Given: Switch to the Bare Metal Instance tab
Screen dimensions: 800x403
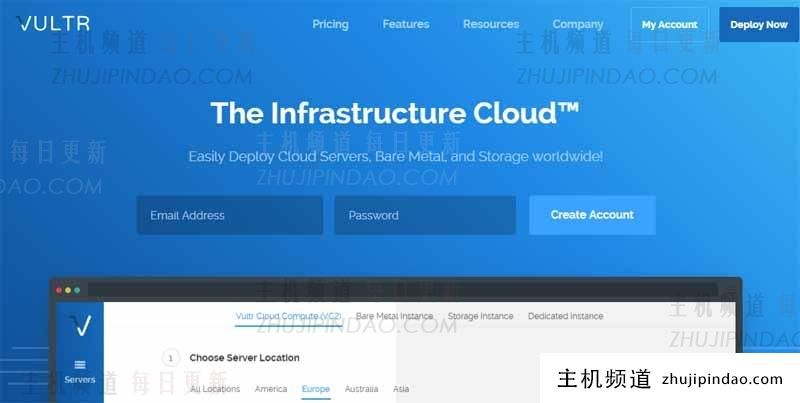Looking at the screenshot, I should click(394, 316).
